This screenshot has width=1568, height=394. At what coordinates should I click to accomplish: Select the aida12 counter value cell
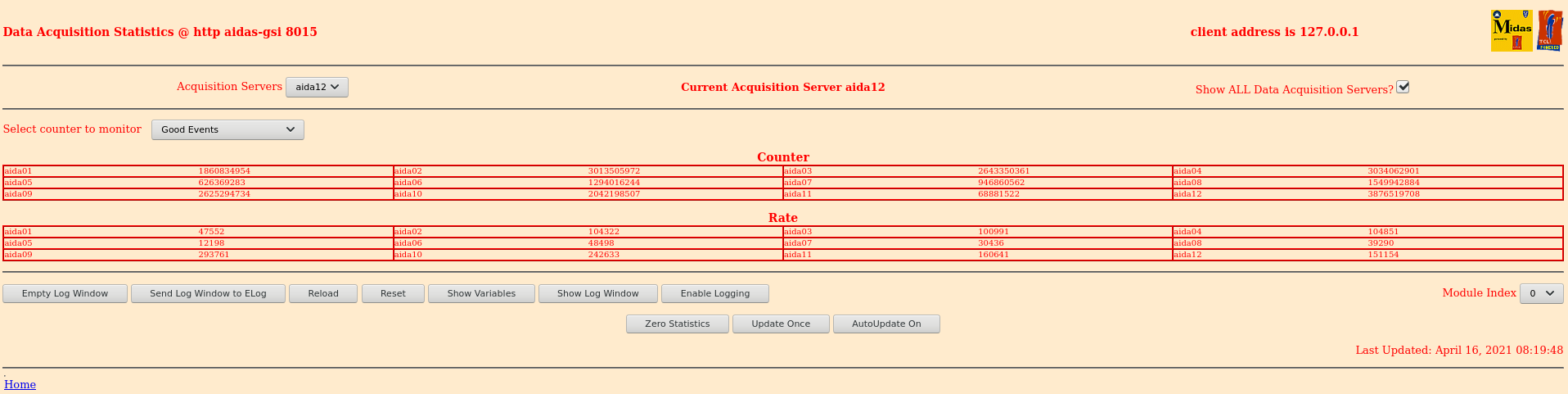click(1393, 194)
